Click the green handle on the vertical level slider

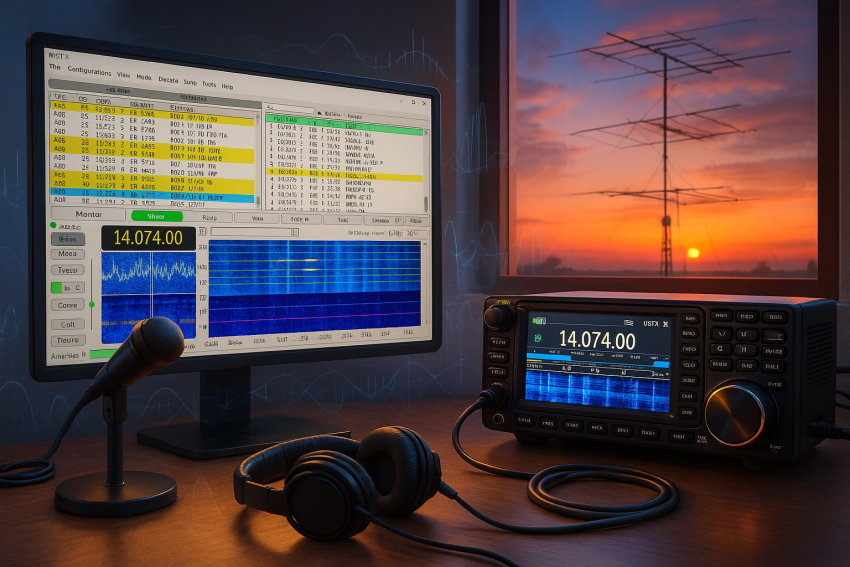tap(92, 305)
